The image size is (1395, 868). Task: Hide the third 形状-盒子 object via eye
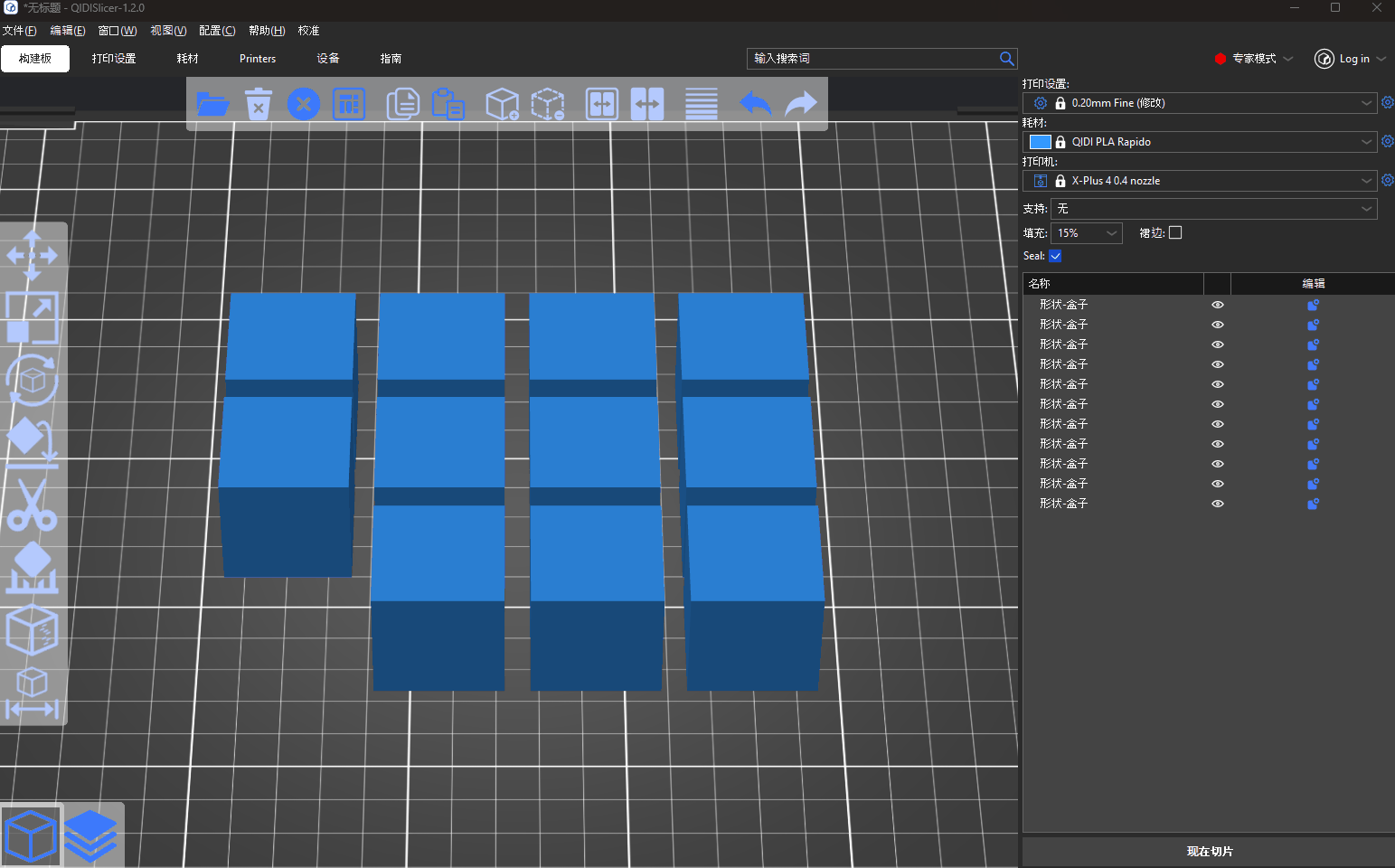pyautogui.click(x=1218, y=344)
